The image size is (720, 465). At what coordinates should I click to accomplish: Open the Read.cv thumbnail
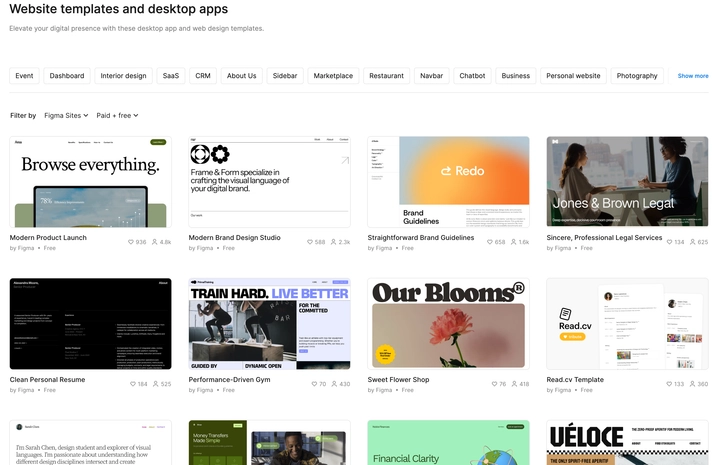point(628,324)
